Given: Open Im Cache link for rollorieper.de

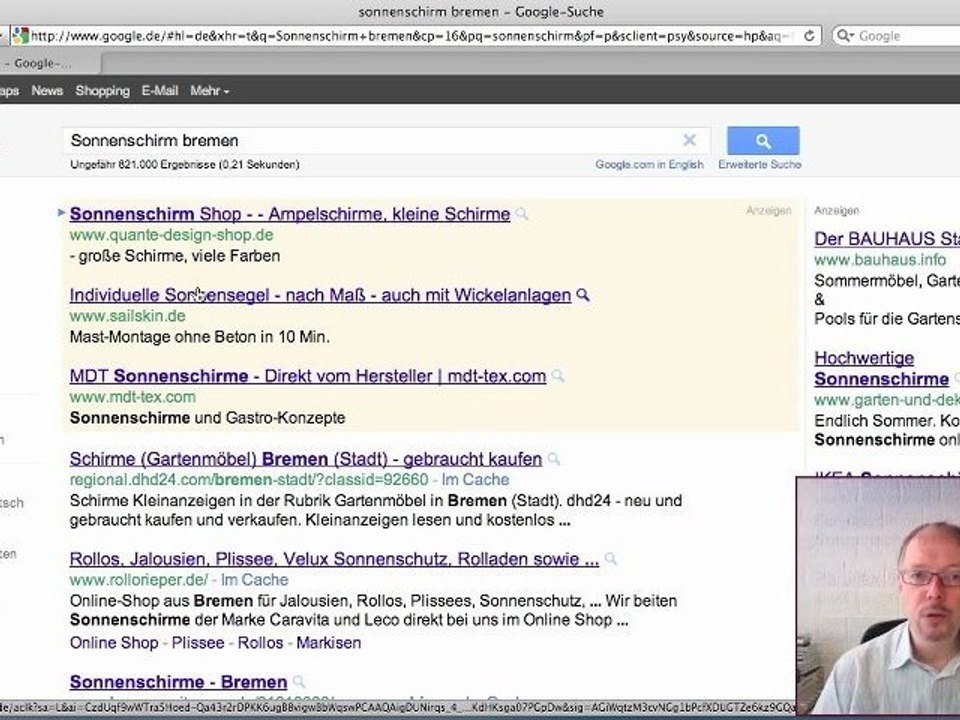Looking at the screenshot, I should (x=255, y=580).
